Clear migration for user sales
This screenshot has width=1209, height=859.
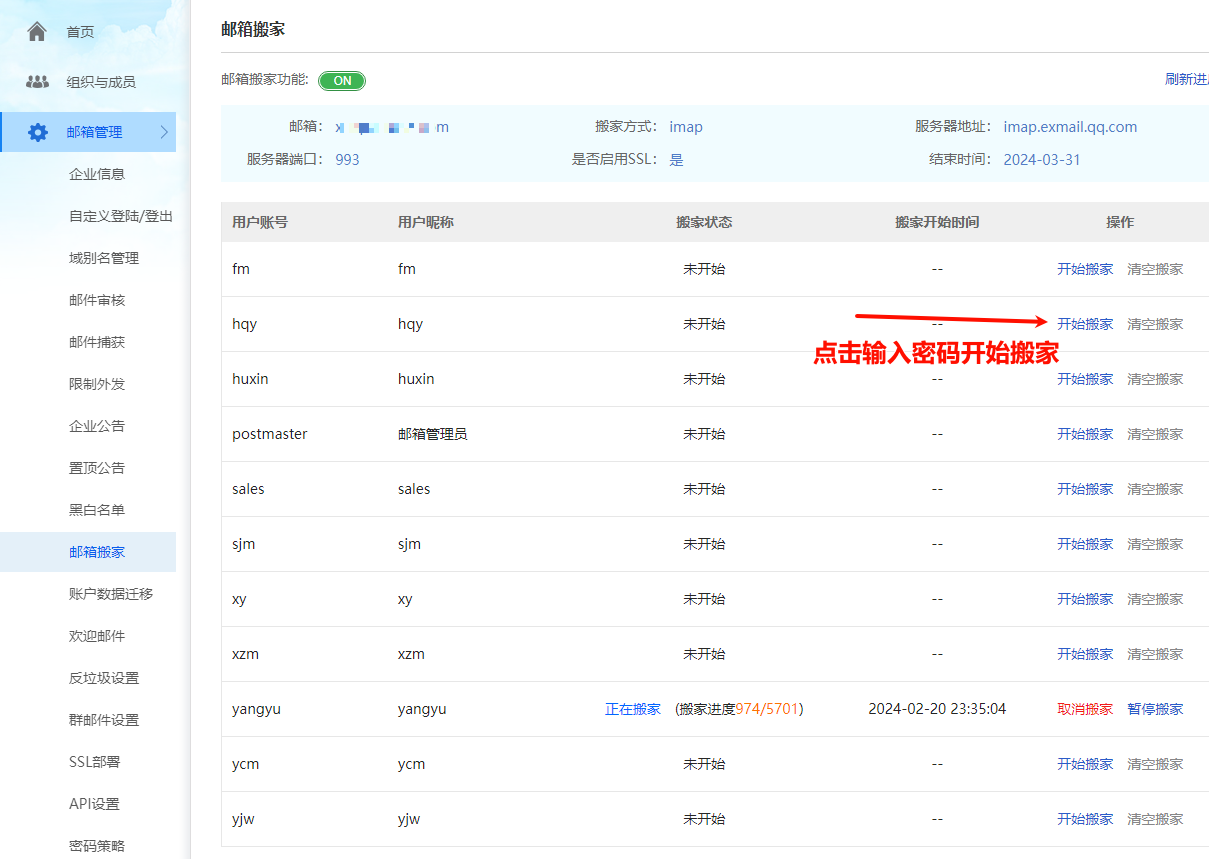(x=1155, y=489)
